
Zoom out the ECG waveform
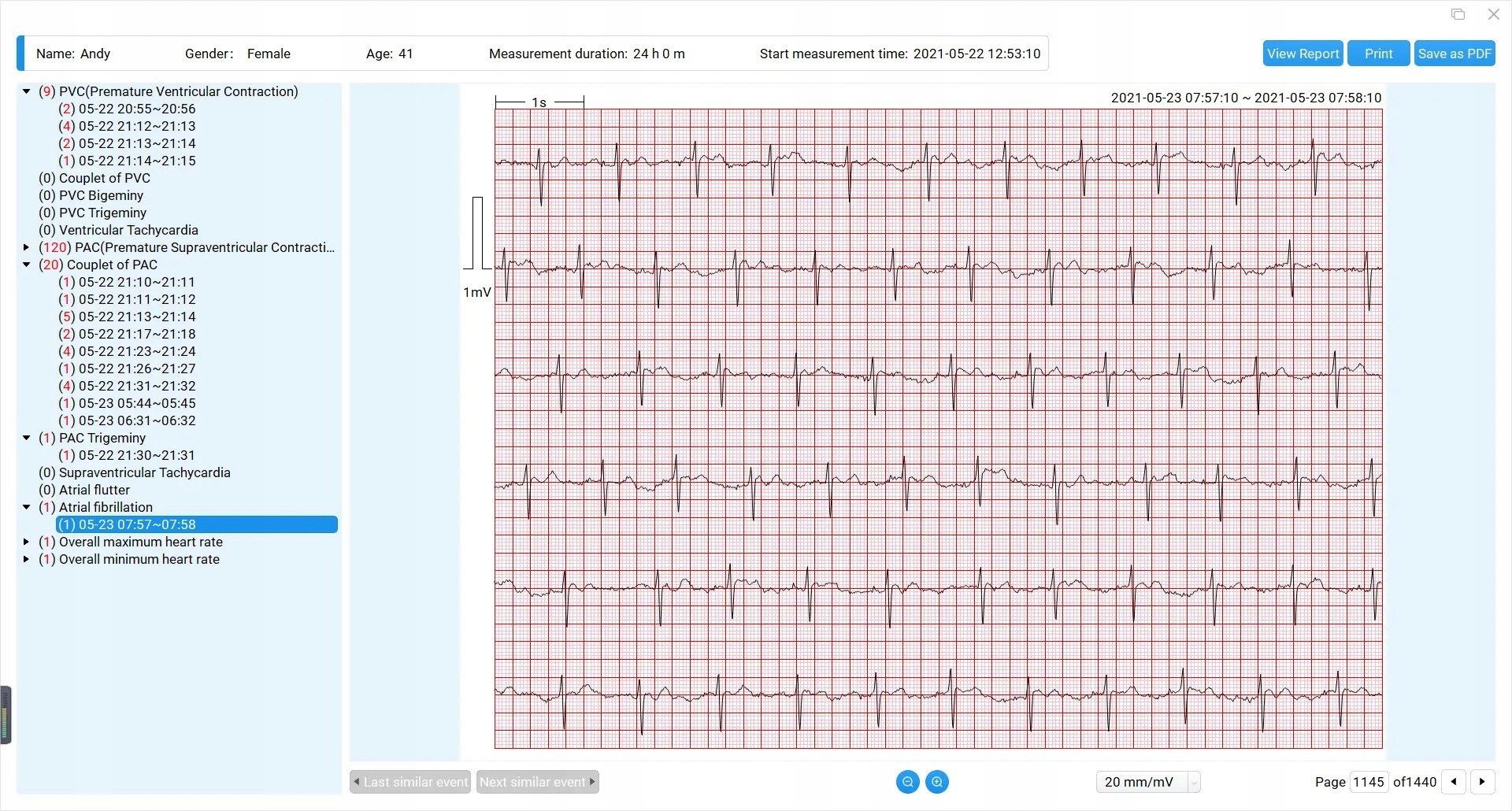pyautogui.click(x=907, y=782)
